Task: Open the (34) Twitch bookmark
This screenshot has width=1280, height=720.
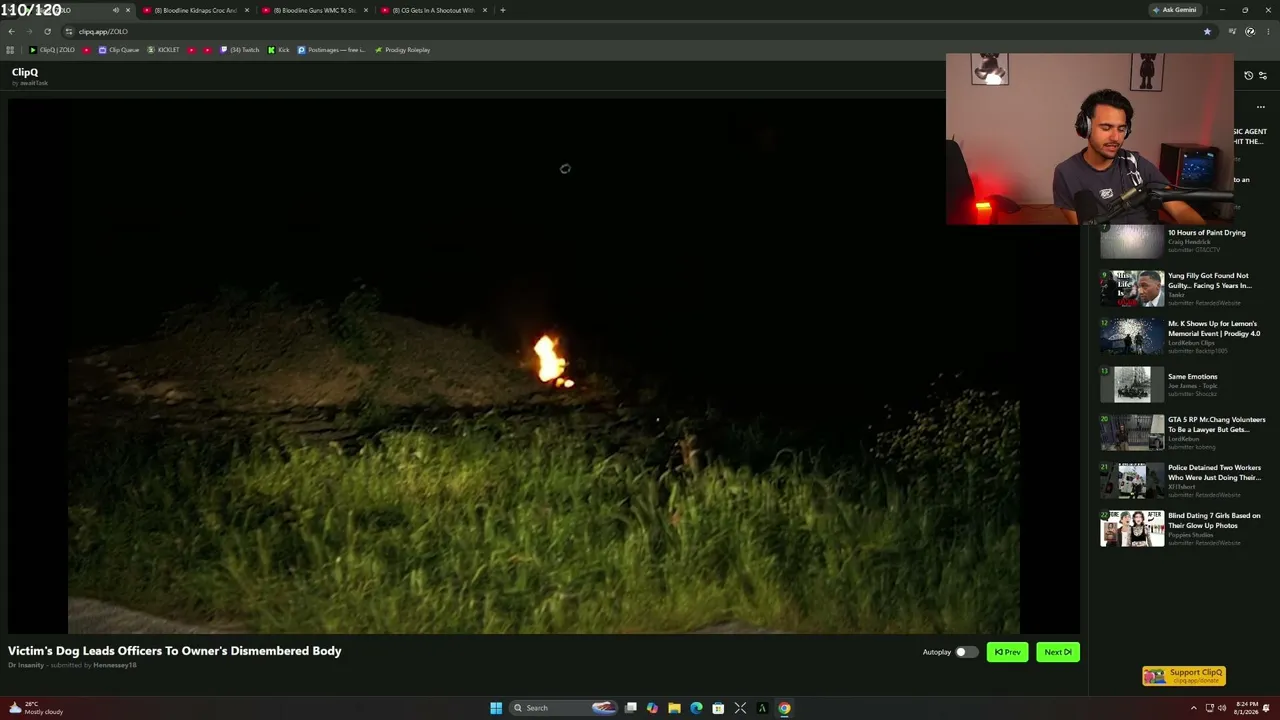Action: coord(240,50)
